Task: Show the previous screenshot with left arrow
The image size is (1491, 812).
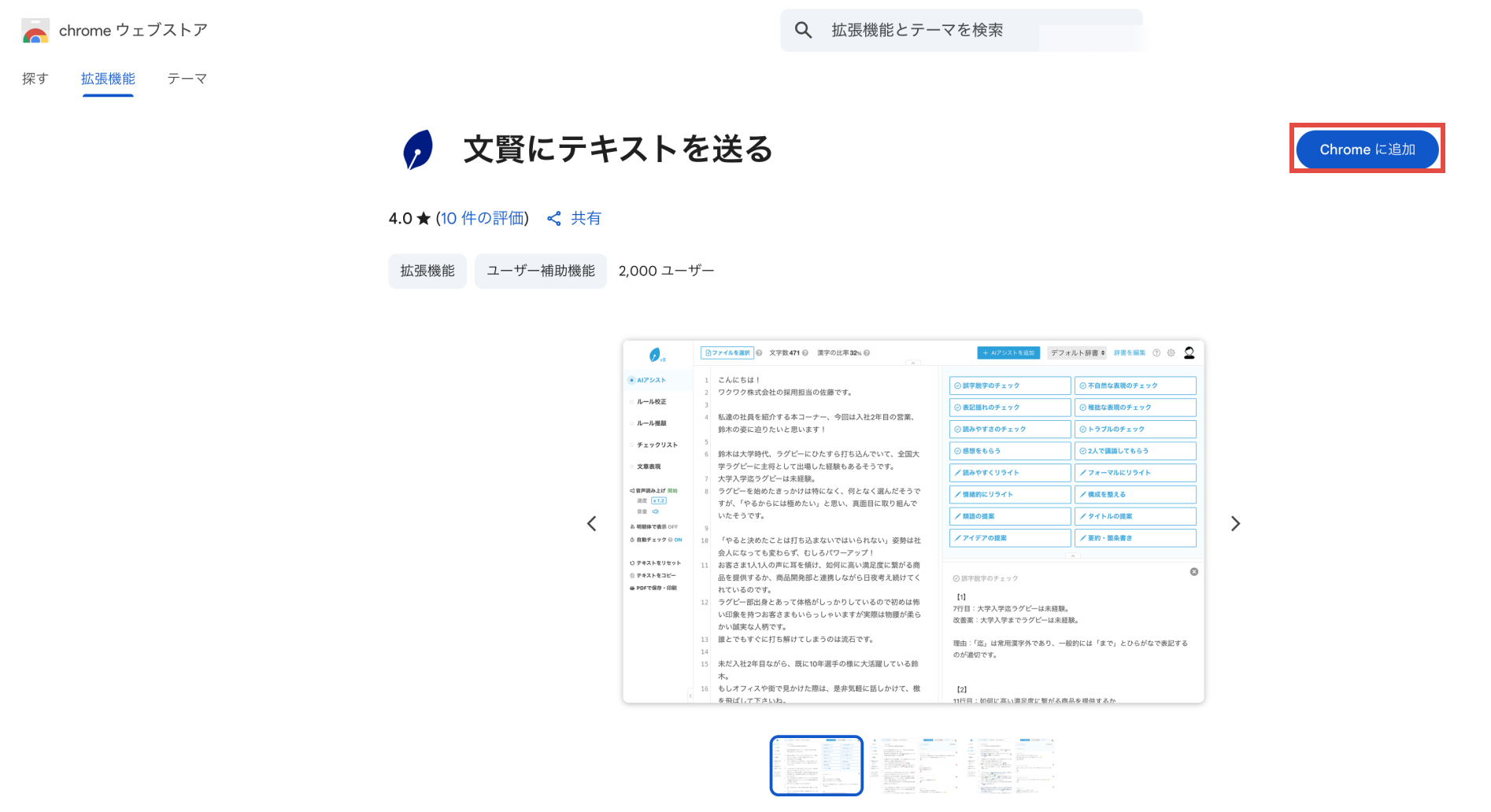Action: (592, 524)
